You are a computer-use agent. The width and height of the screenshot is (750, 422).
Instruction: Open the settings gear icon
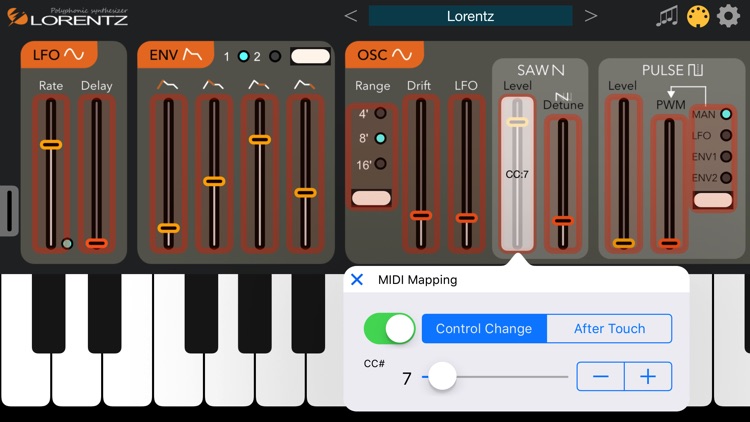(x=728, y=16)
